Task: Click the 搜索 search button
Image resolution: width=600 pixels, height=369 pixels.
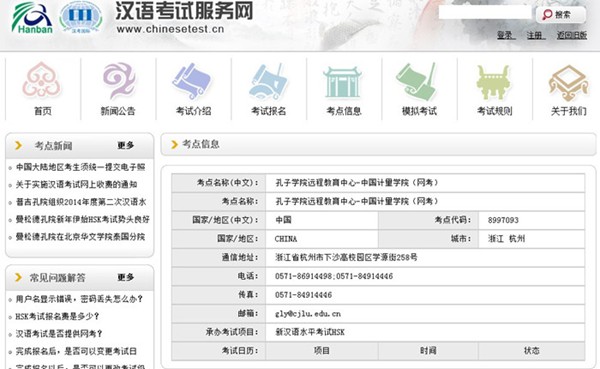Action: [x=561, y=15]
